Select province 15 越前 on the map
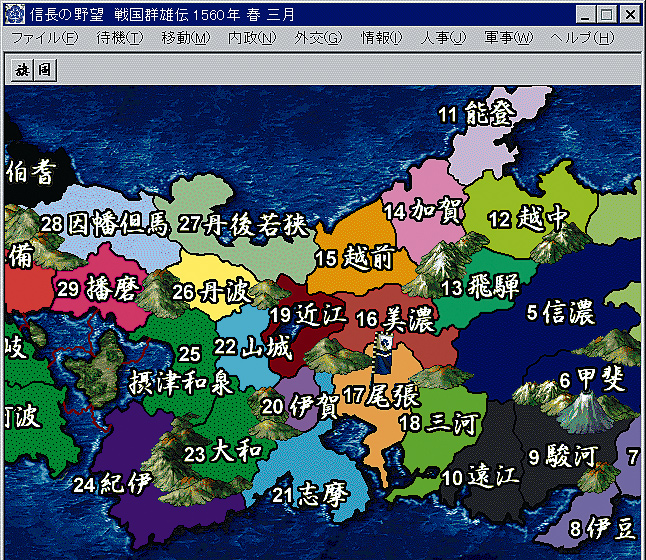This screenshot has width=646, height=560. (354, 258)
